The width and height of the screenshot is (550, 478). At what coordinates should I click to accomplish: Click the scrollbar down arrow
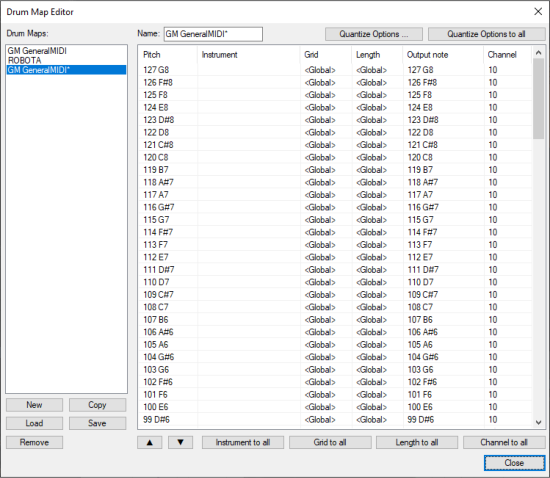(538, 423)
